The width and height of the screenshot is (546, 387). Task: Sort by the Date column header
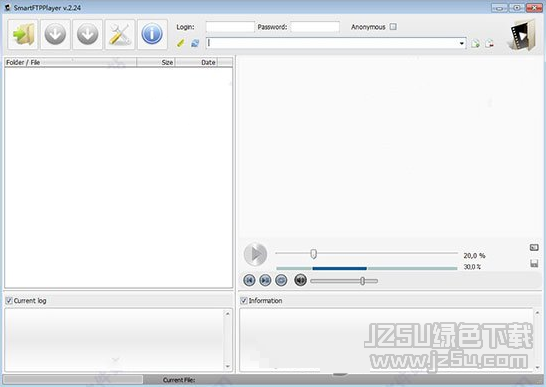(196, 62)
